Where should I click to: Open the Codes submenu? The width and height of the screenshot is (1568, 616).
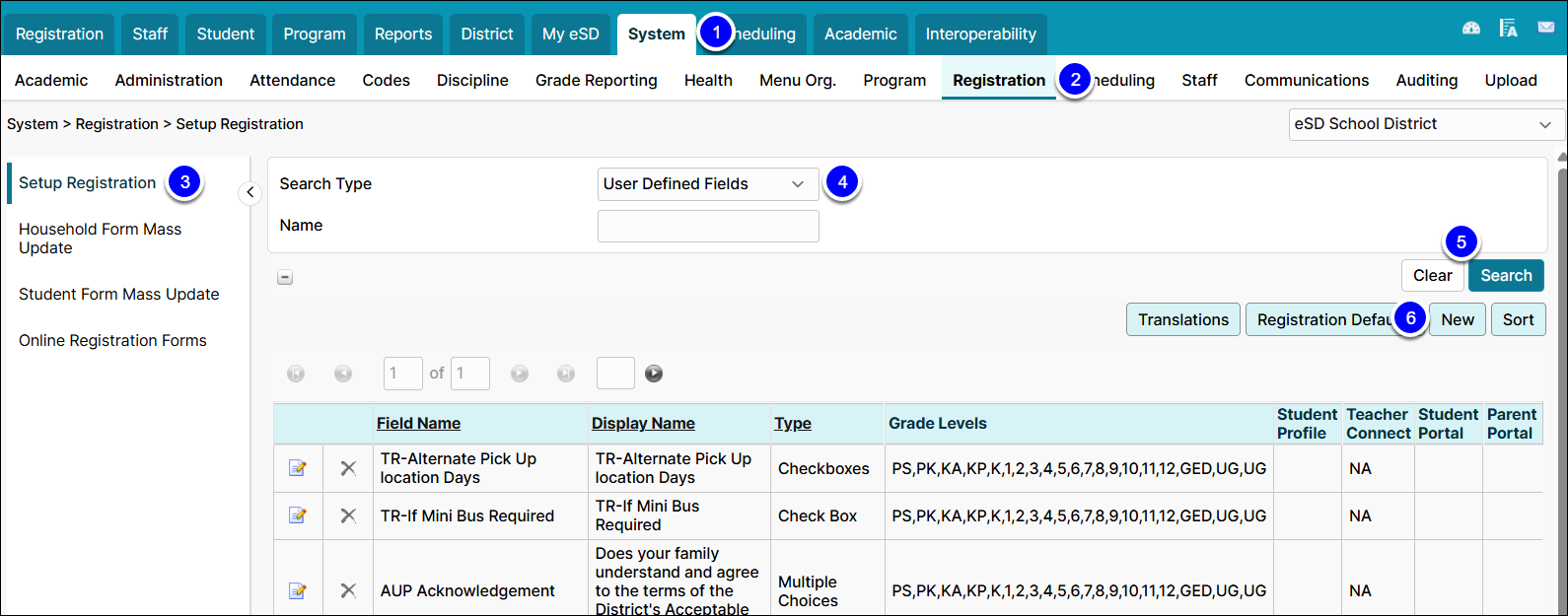387,81
